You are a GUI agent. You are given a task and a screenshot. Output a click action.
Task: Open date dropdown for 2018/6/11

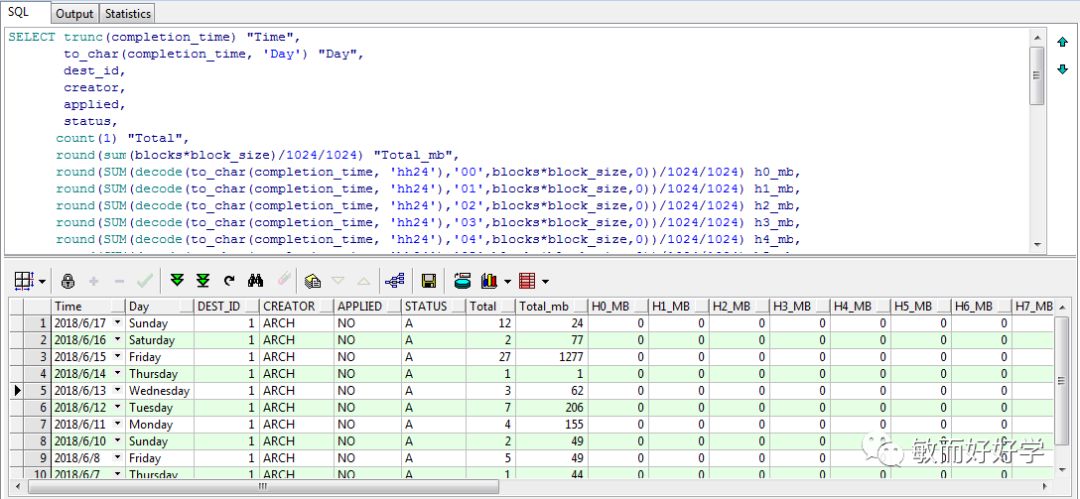[x=118, y=424]
